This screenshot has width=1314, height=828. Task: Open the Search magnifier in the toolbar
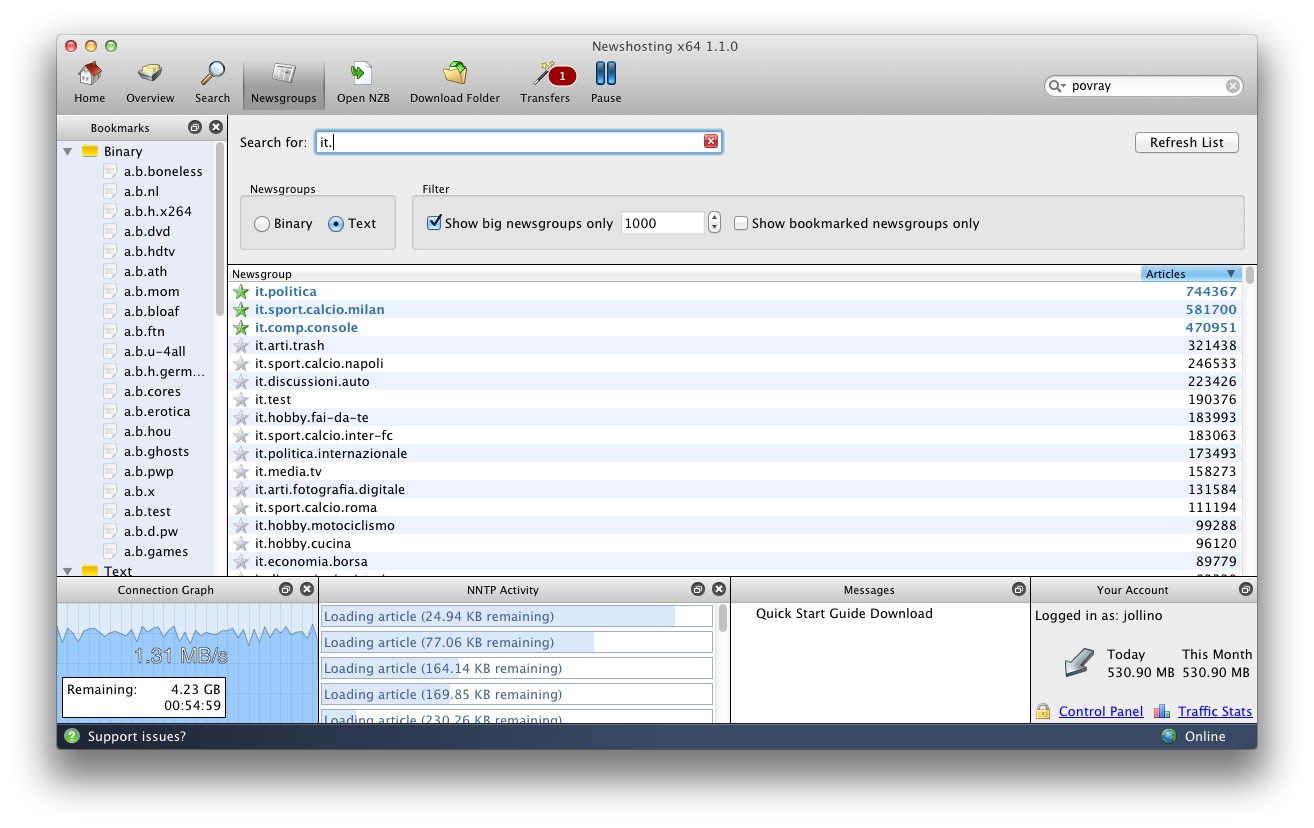point(212,83)
